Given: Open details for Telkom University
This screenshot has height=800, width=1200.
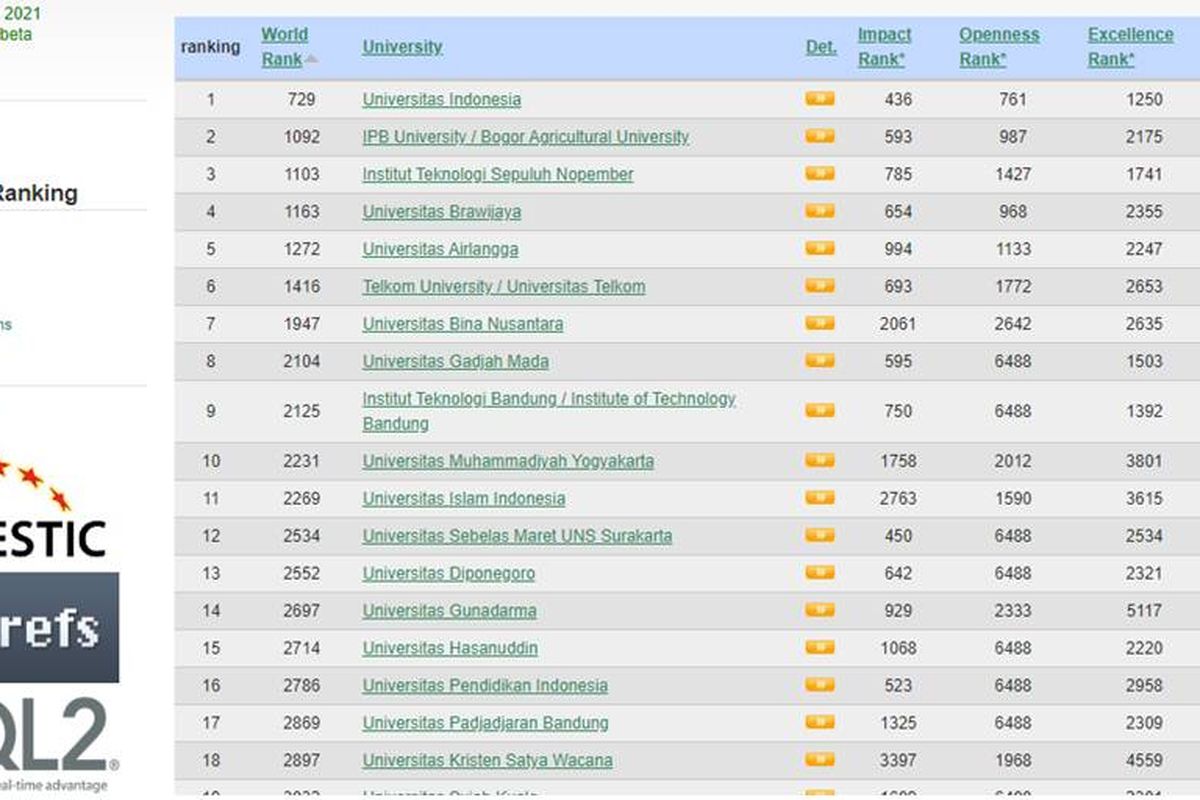Looking at the screenshot, I should 819,286.
